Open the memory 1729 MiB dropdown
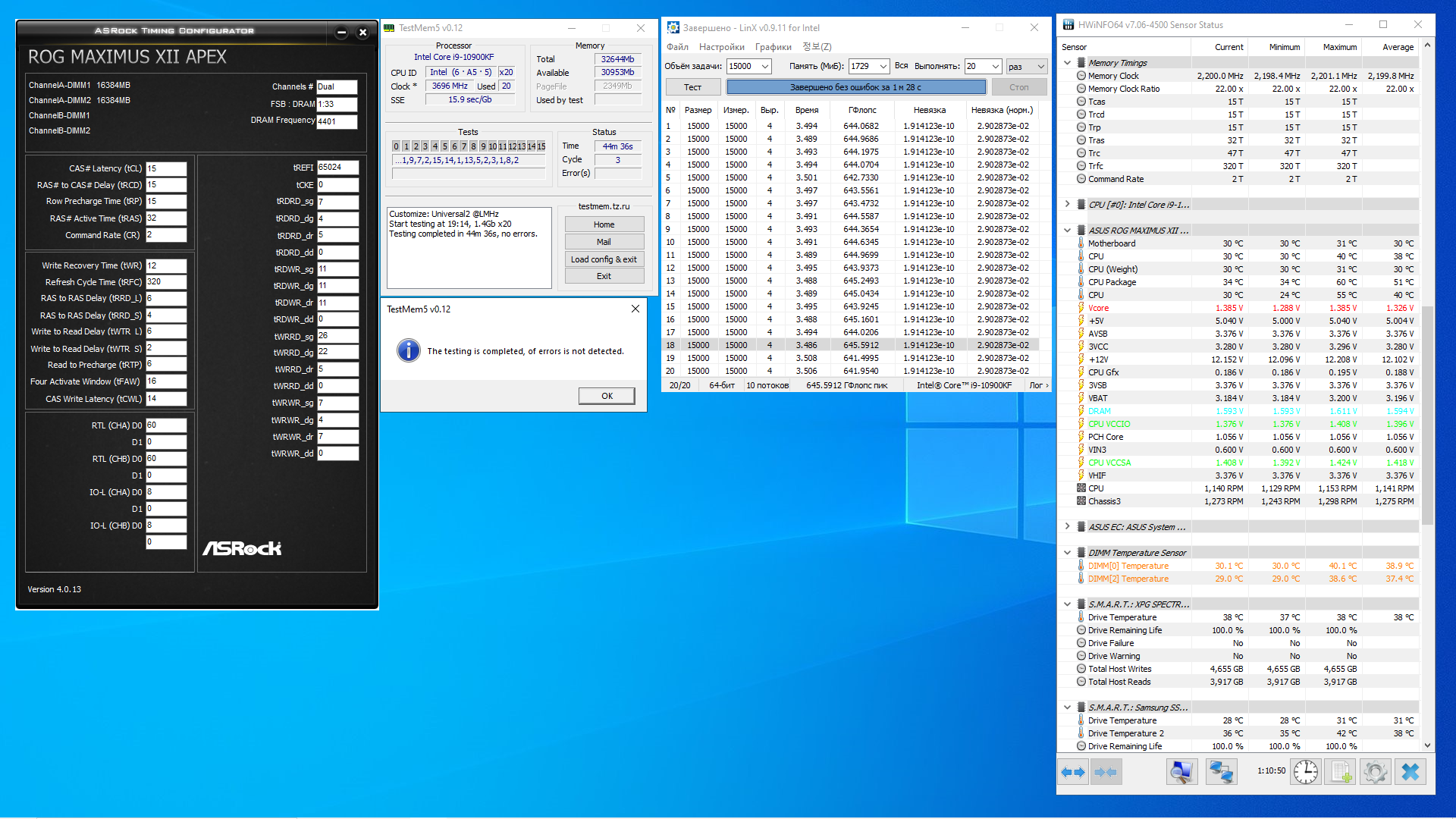The height and width of the screenshot is (819, 1456). point(883,67)
